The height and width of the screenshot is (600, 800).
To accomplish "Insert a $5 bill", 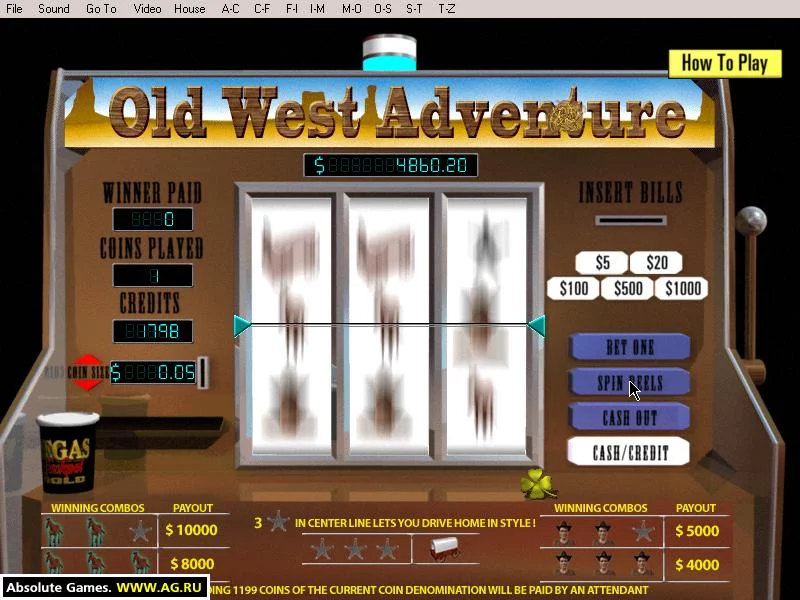I will [x=602, y=263].
